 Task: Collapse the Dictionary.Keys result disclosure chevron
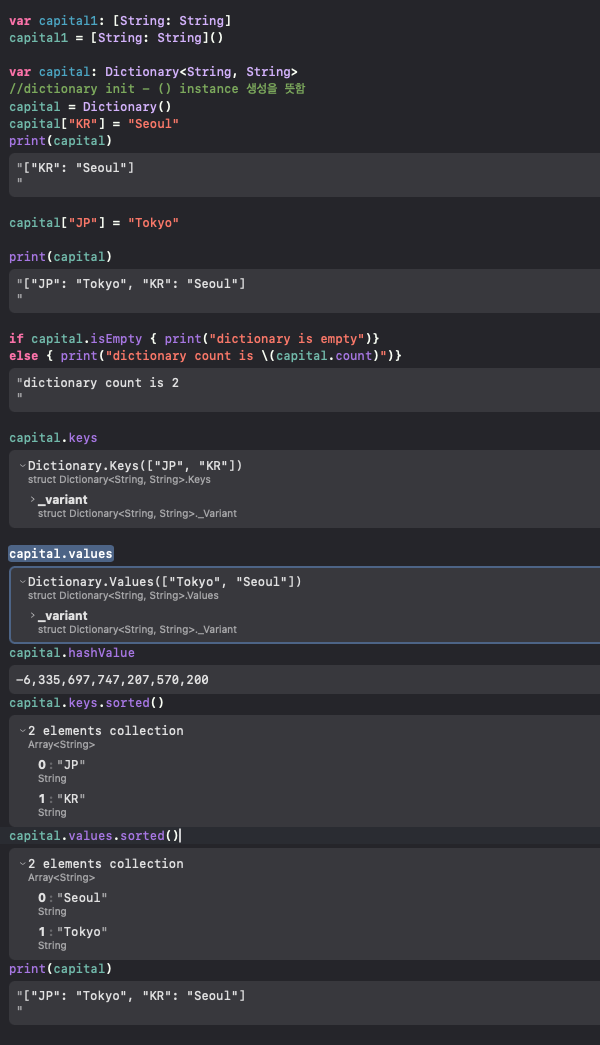(23, 466)
